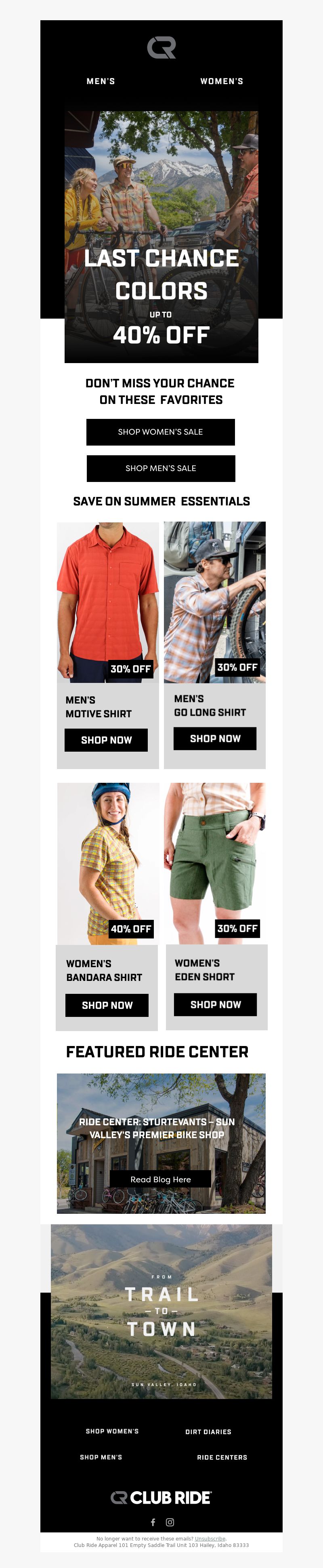Open the MEN'S navigation link

[x=101, y=81]
